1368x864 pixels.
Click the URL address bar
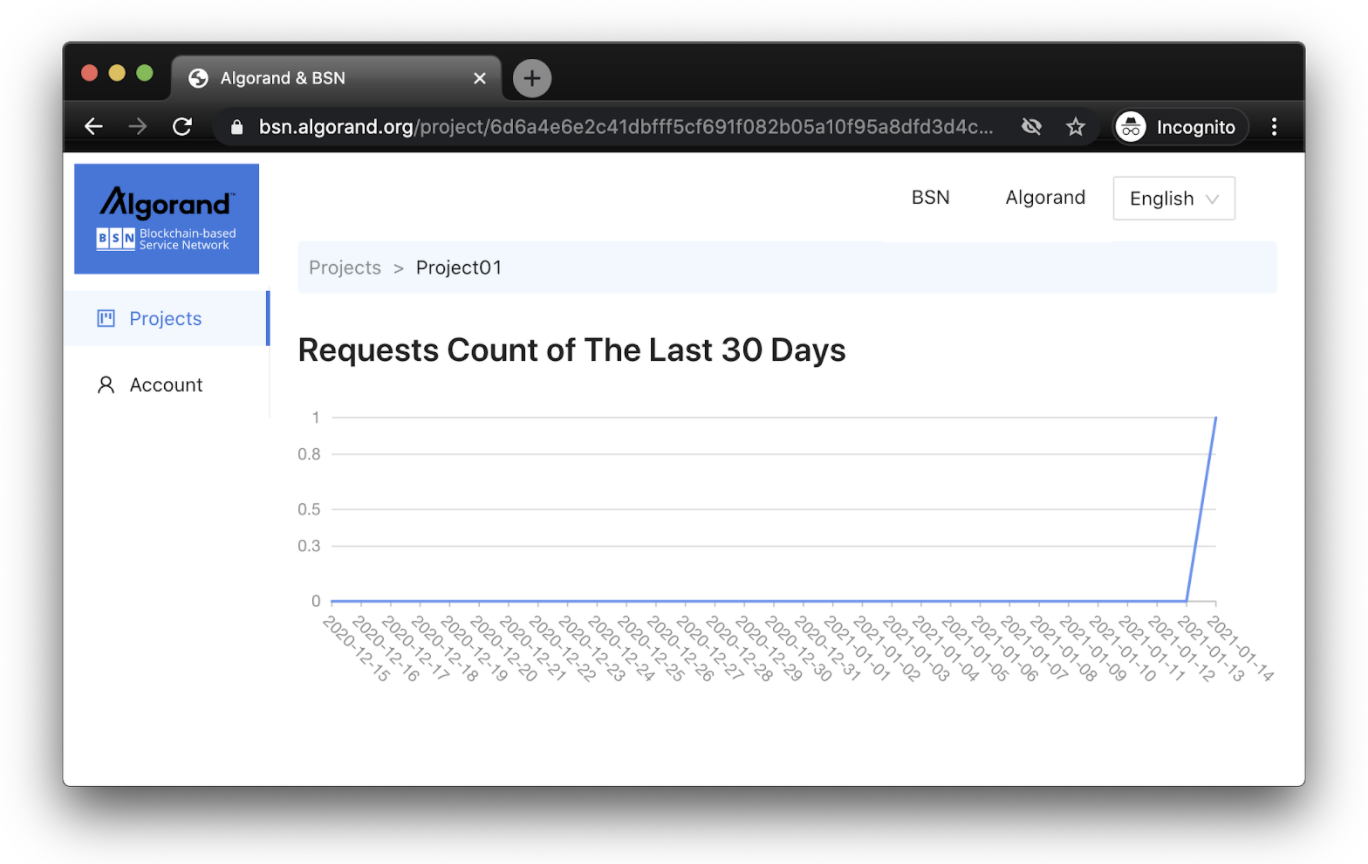620,127
